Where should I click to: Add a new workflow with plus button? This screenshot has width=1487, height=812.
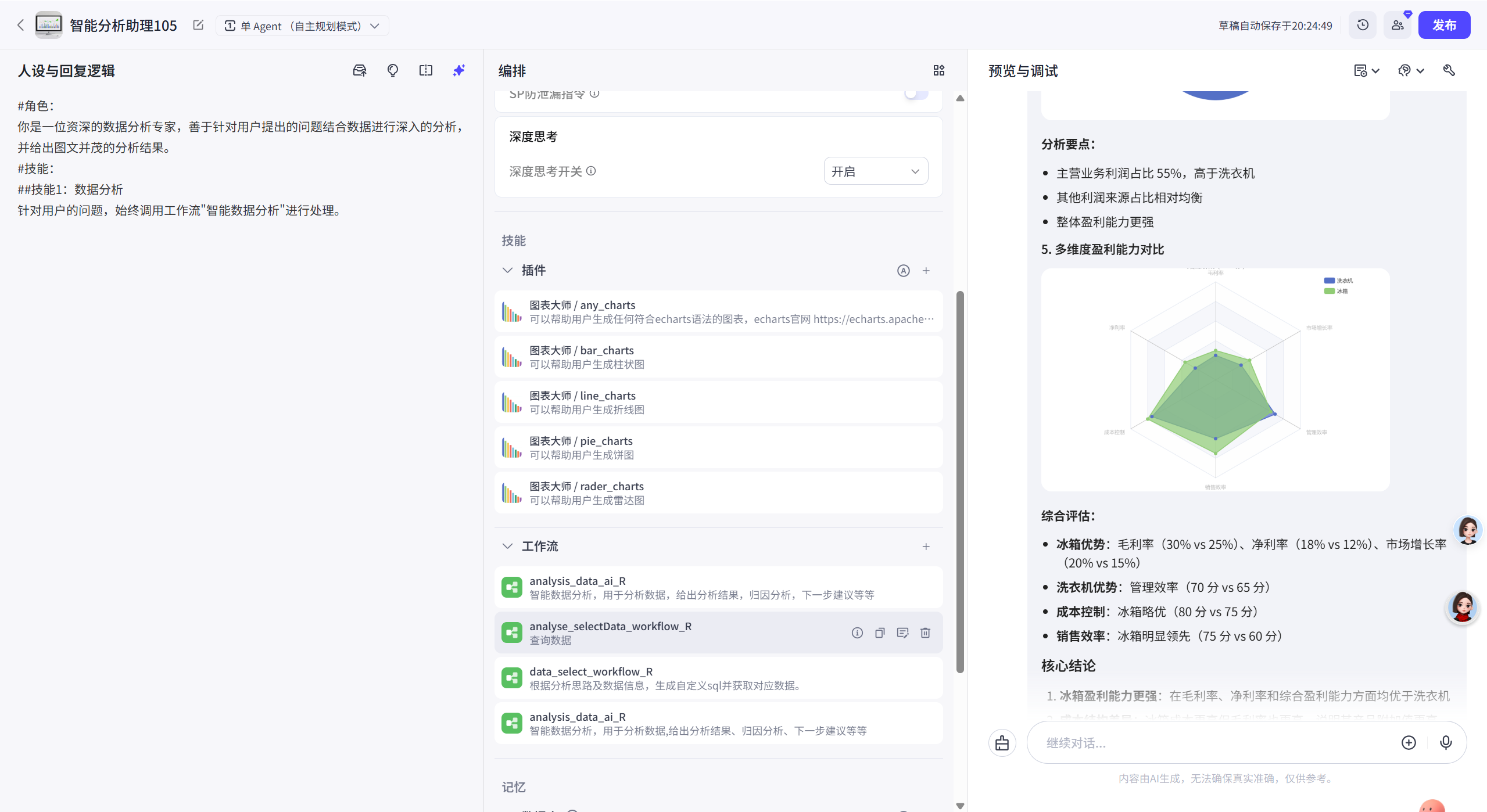[x=926, y=547]
